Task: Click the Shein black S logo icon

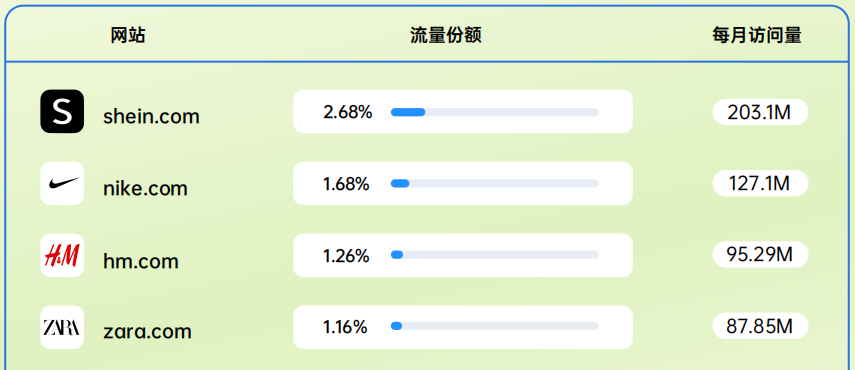Action: click(62, 111)
